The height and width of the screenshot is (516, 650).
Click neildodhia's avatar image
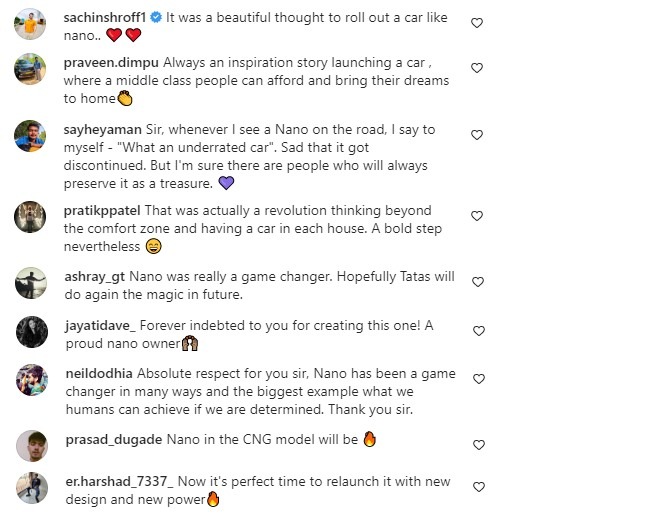30,380
